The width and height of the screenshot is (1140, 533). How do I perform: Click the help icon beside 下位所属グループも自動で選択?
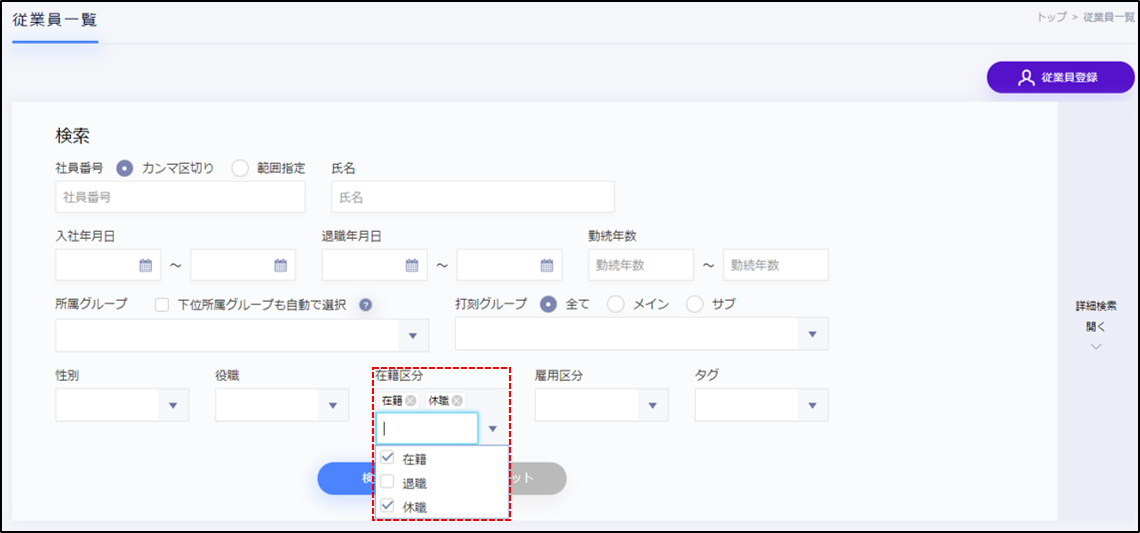tap(365, 305)
